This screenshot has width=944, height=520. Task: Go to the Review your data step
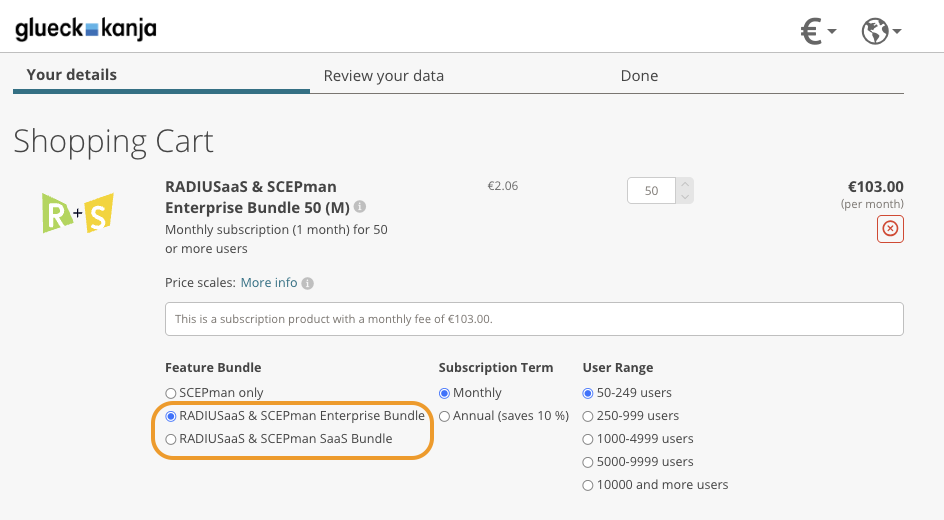[383, 76]
